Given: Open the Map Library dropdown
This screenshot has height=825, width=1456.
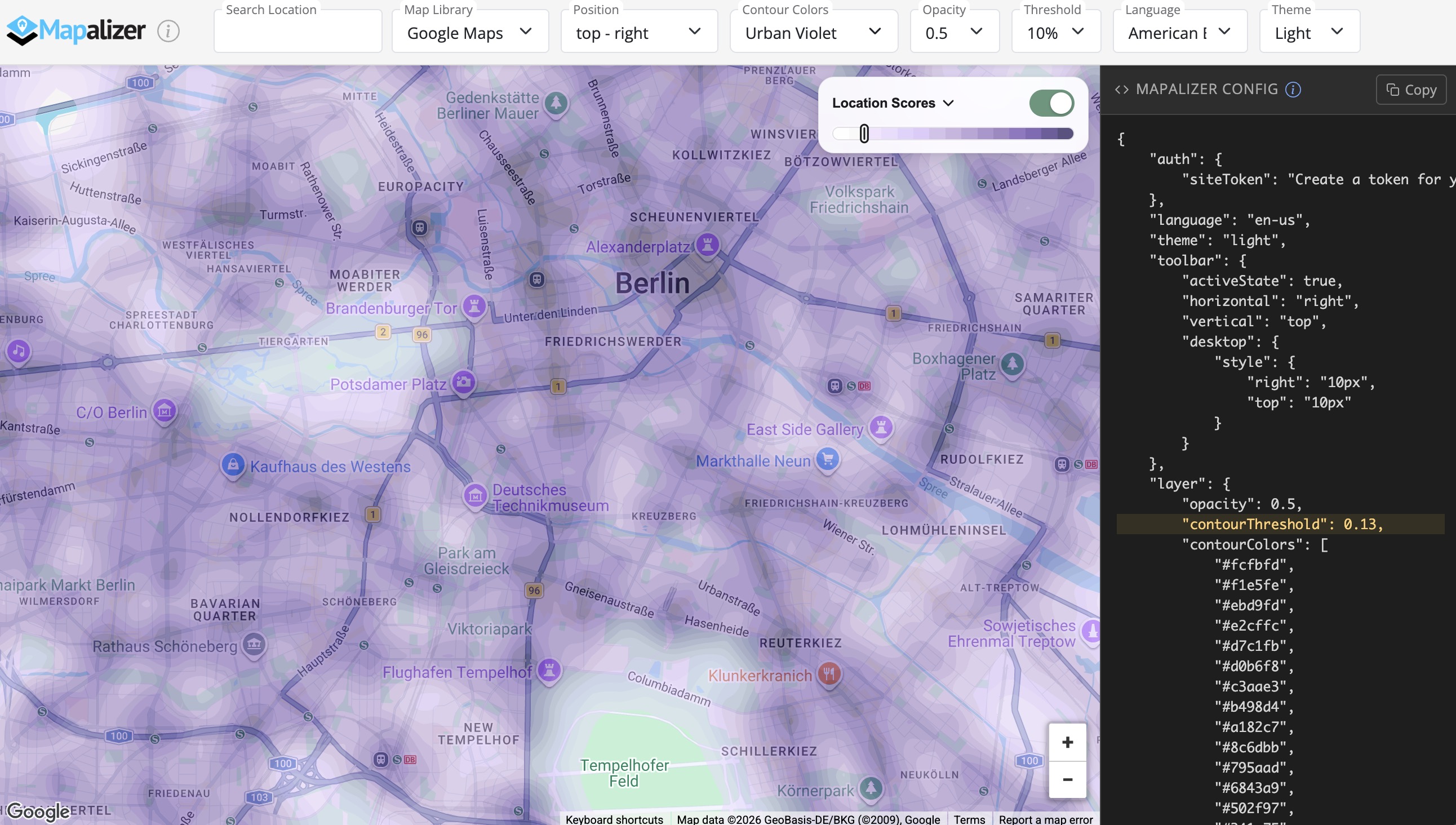Looking at the screenshot, I should pyautogui.click(x=470, y=32).
